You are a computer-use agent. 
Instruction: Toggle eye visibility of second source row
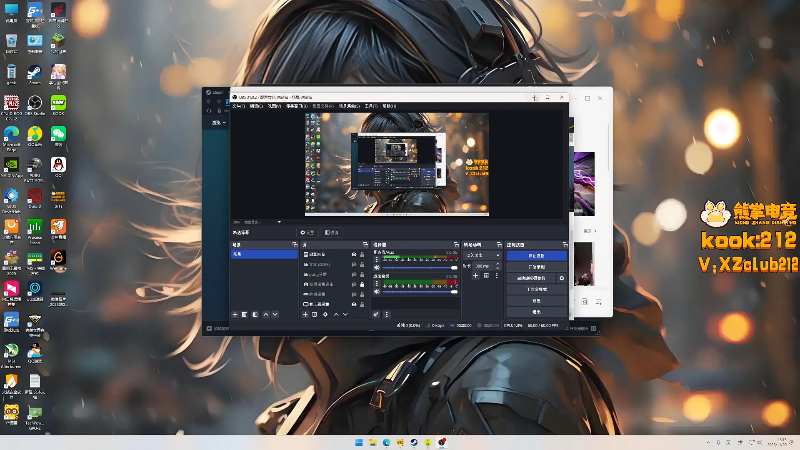tap(354, 264)
